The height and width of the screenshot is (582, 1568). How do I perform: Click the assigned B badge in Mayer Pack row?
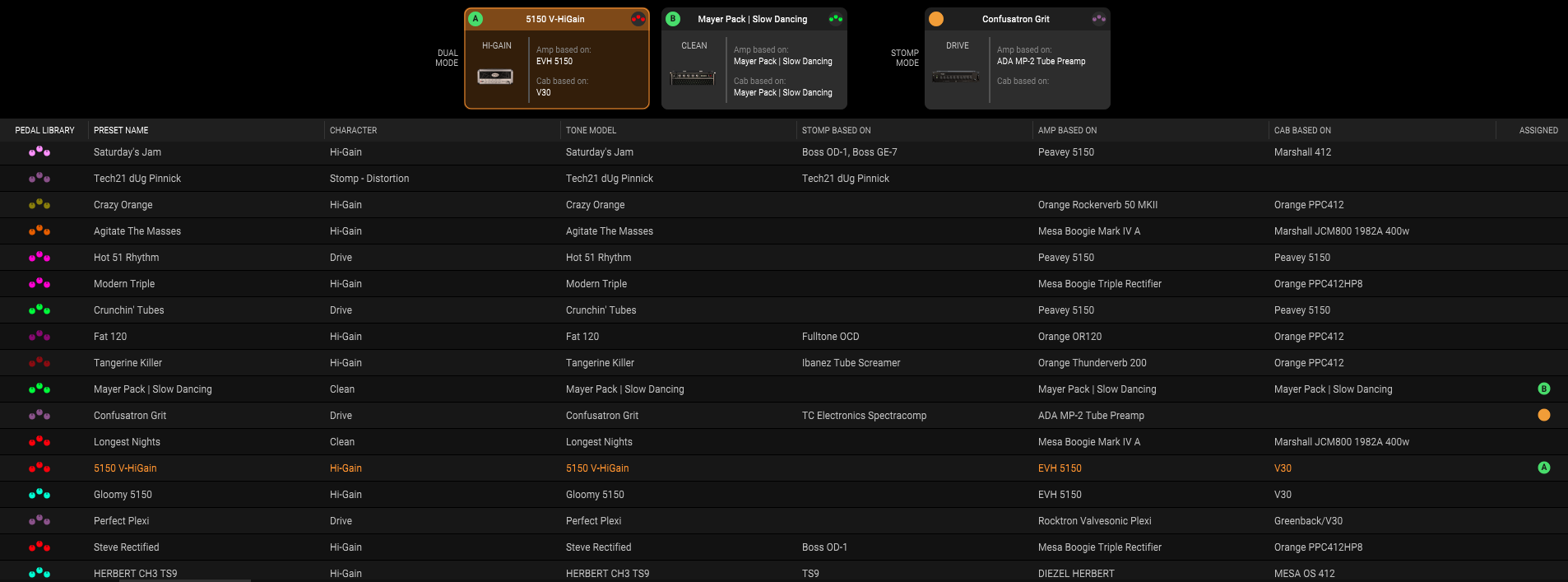(x=1544, y=389)
